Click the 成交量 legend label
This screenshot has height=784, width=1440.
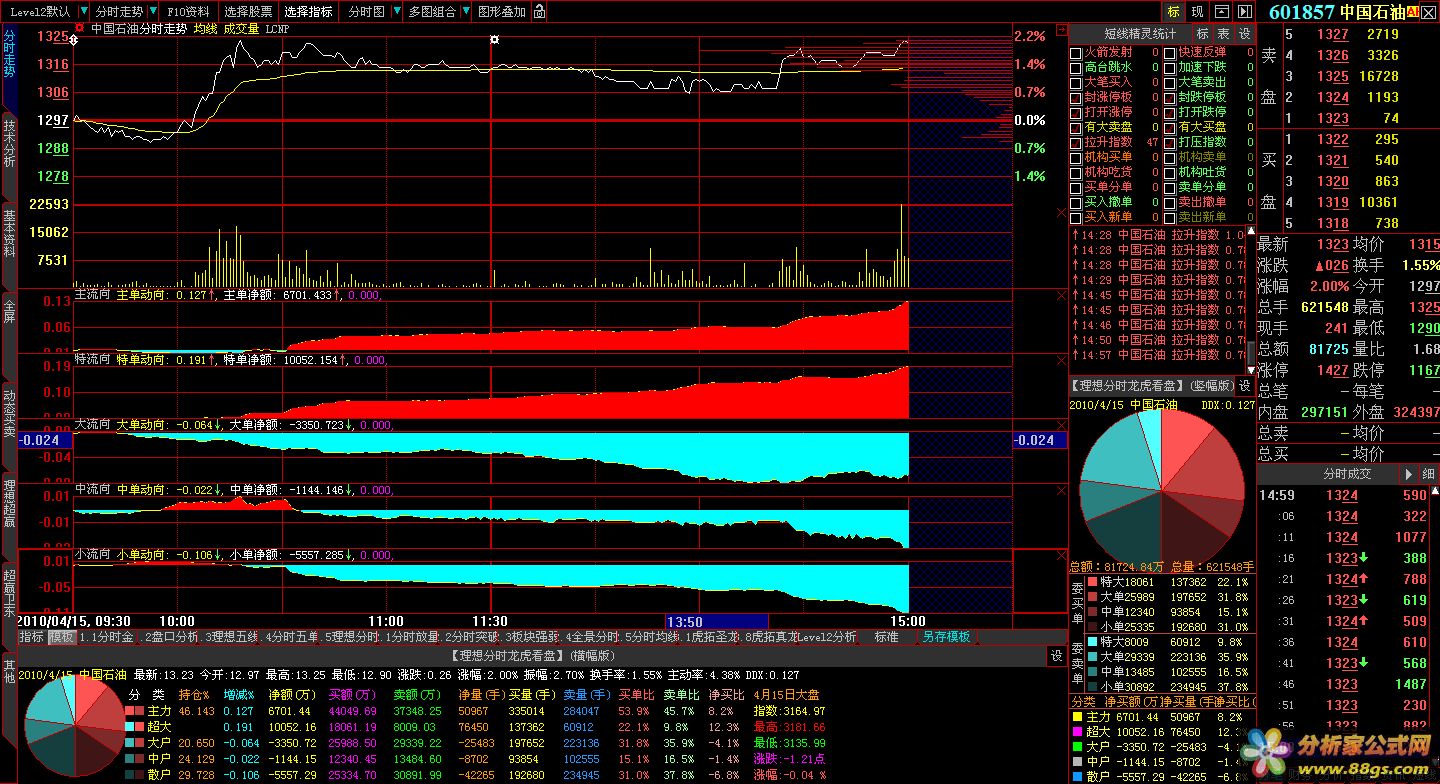click(241, 29)
